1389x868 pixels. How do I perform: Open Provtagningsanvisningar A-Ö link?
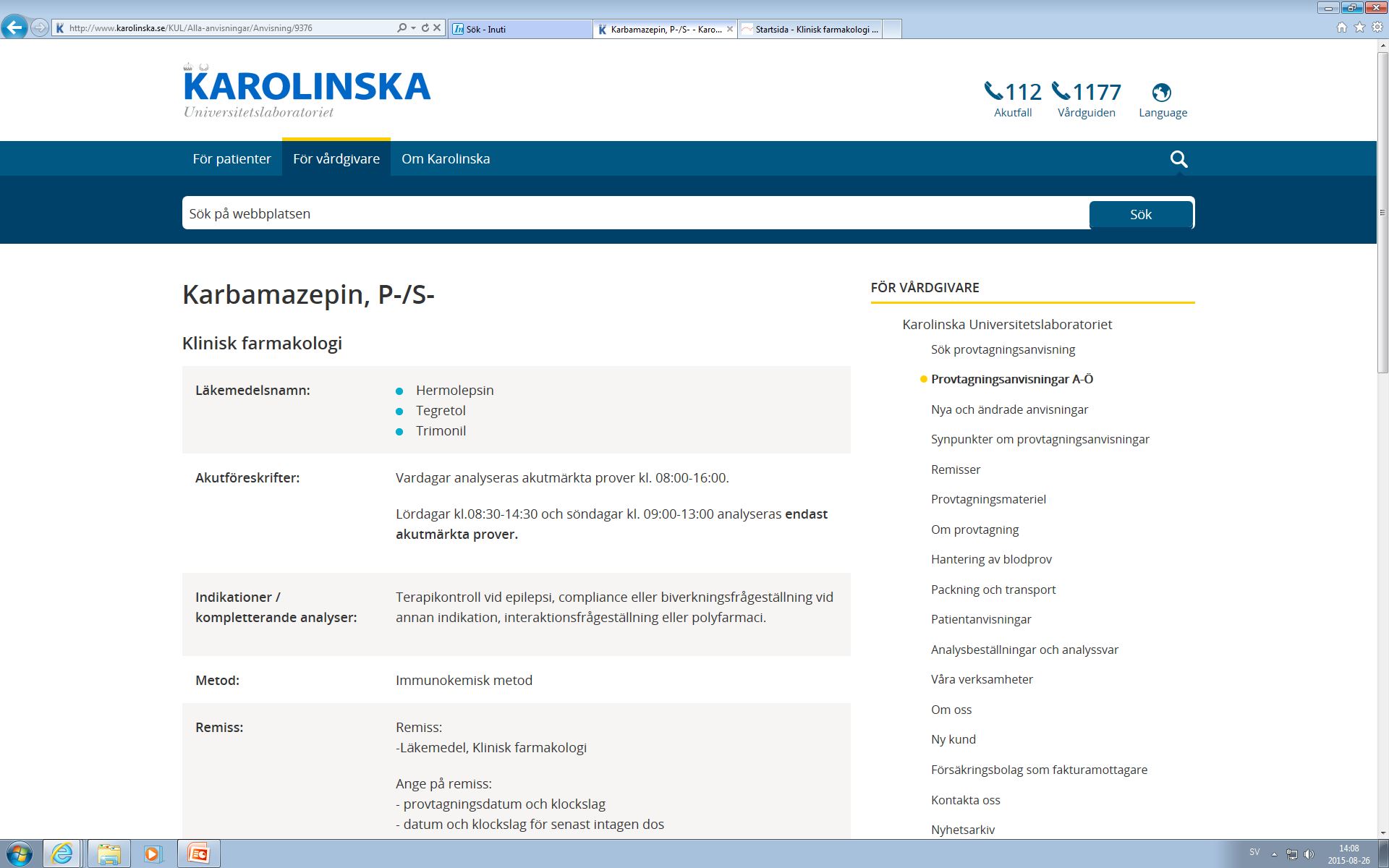pos(1011,379)
